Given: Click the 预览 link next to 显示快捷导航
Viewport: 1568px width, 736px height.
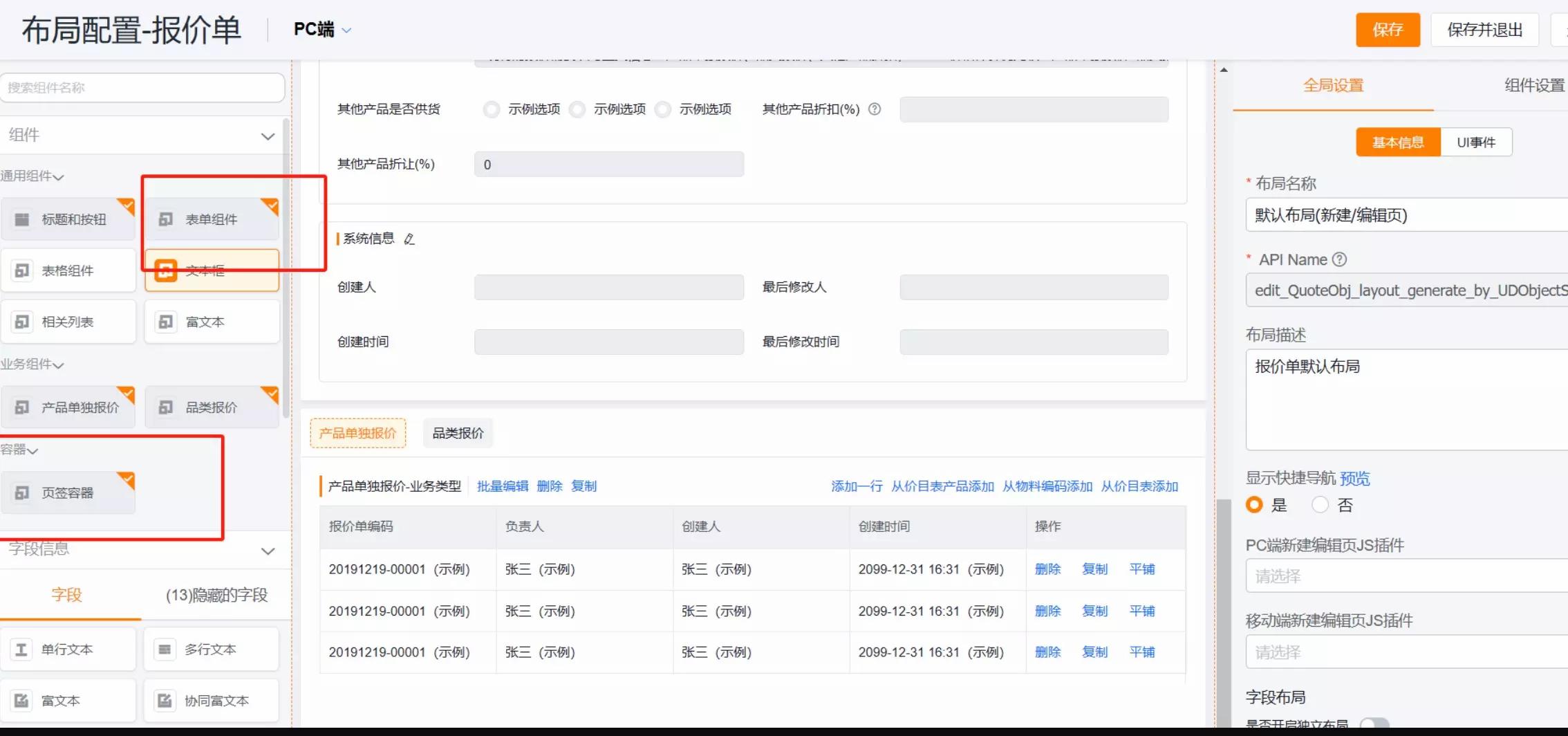Looking at the screenshot, I should [1354, 479].
